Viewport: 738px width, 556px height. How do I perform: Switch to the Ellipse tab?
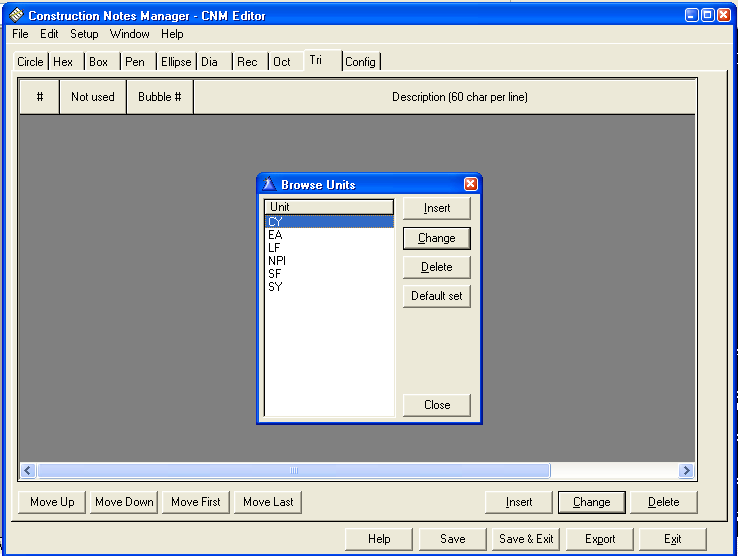point(176,62)
